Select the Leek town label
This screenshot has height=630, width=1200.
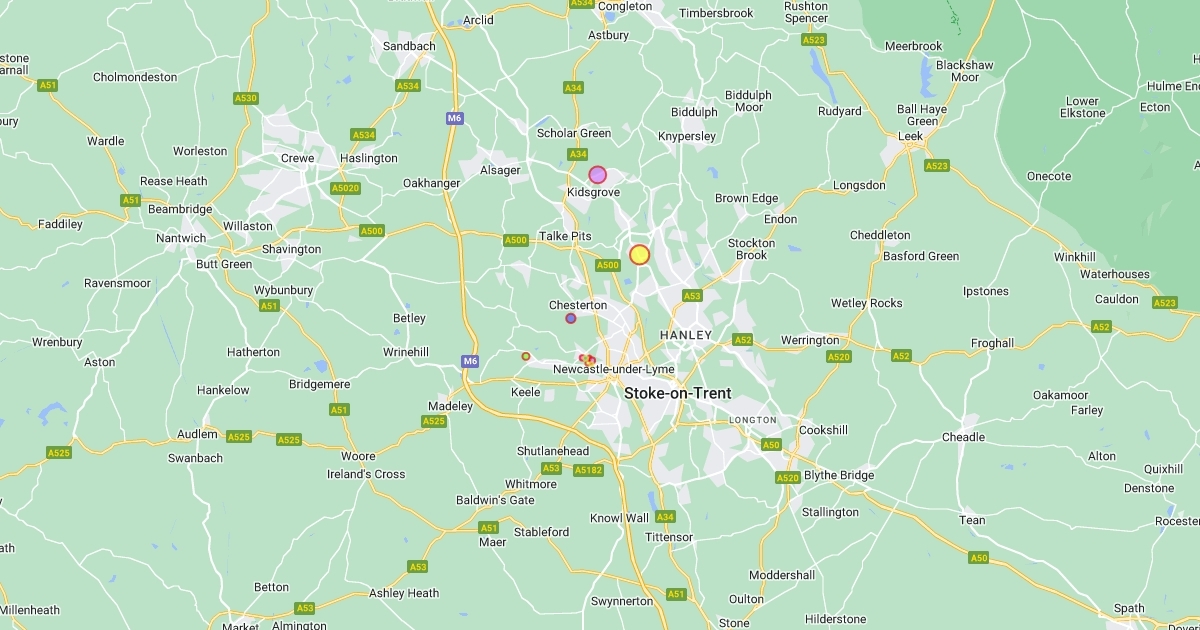coord(910,136)
